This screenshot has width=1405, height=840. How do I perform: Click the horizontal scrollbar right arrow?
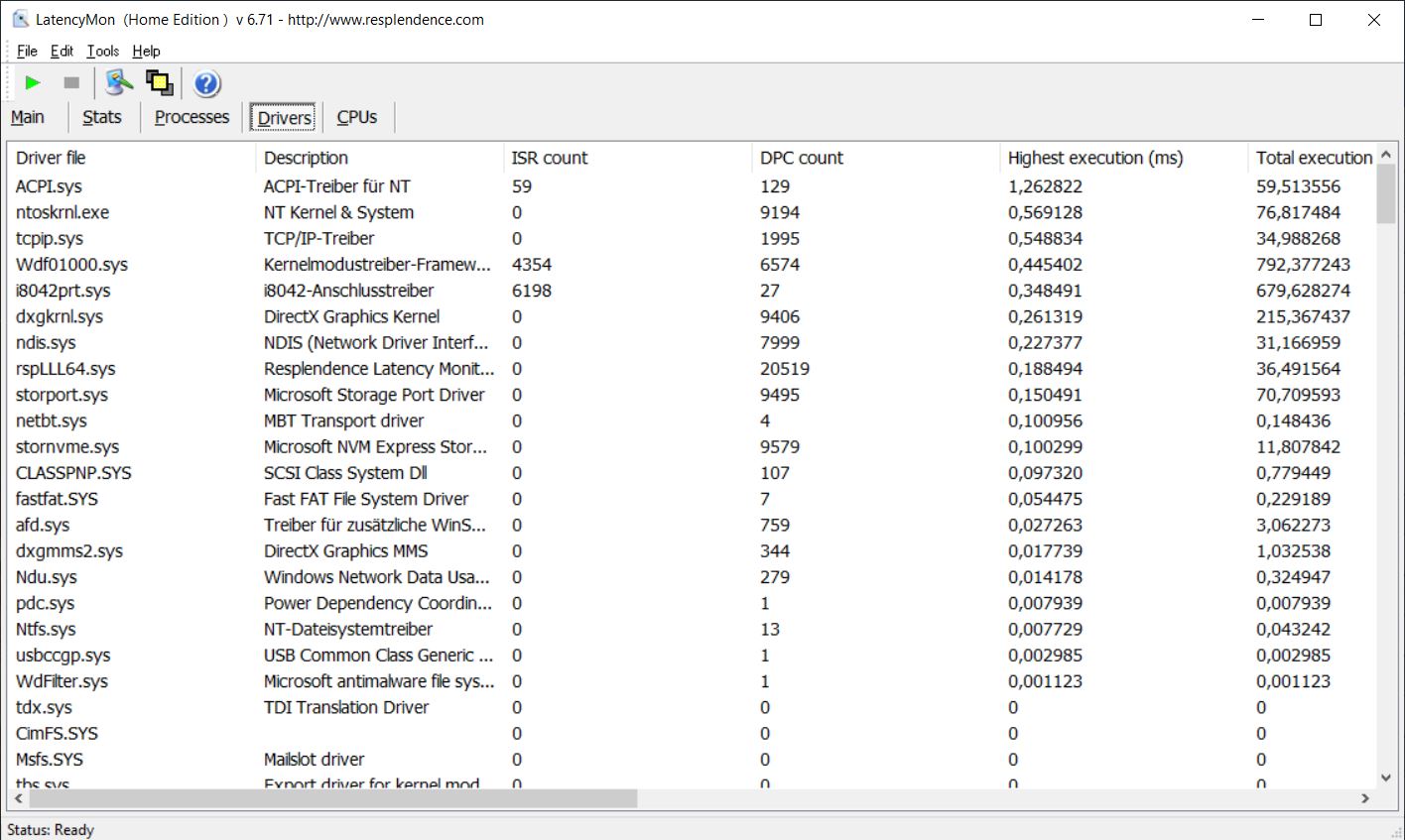pos(1365,798)
